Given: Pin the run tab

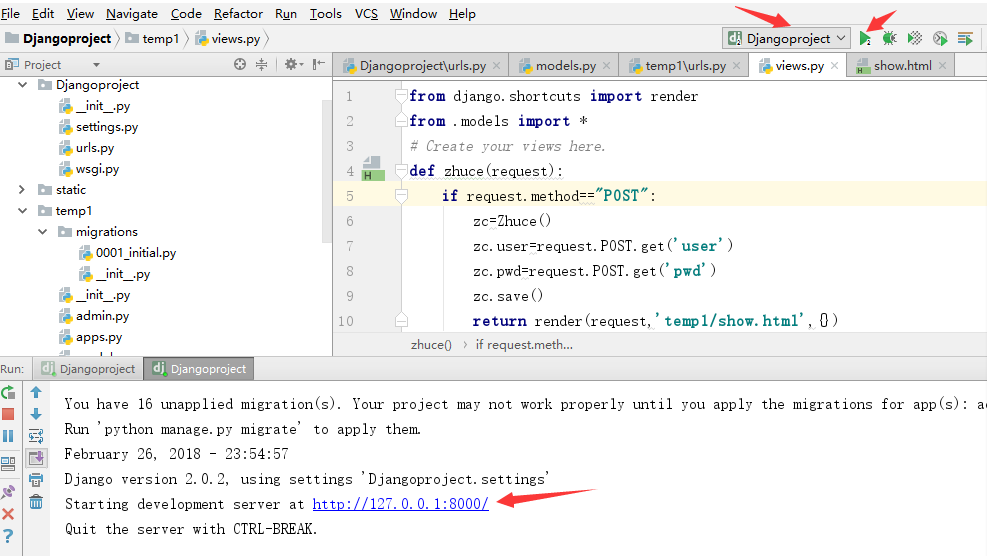Looking at the screenshot, I should click(8, 492).
